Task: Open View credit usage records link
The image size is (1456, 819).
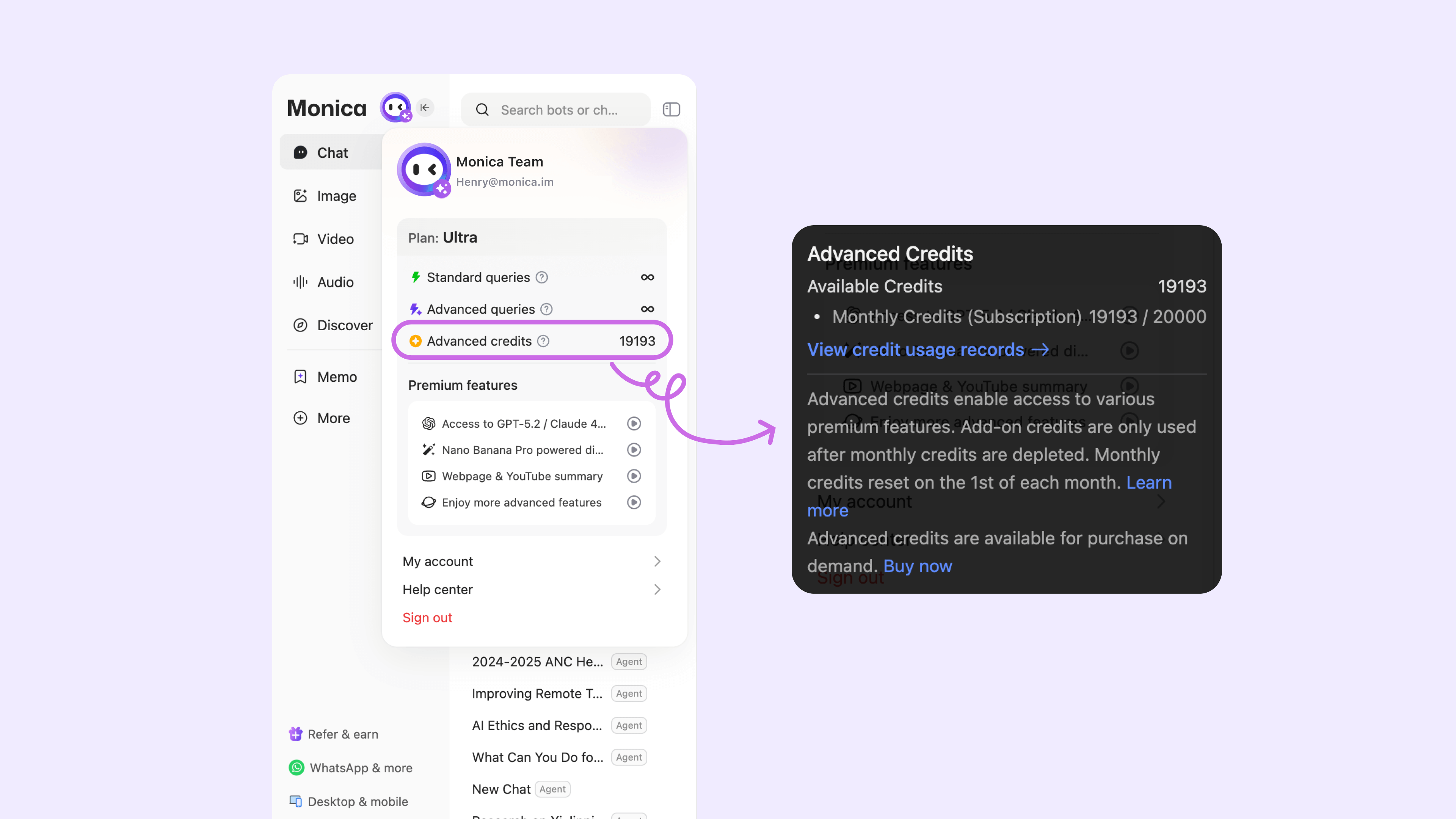Action: 927,350
